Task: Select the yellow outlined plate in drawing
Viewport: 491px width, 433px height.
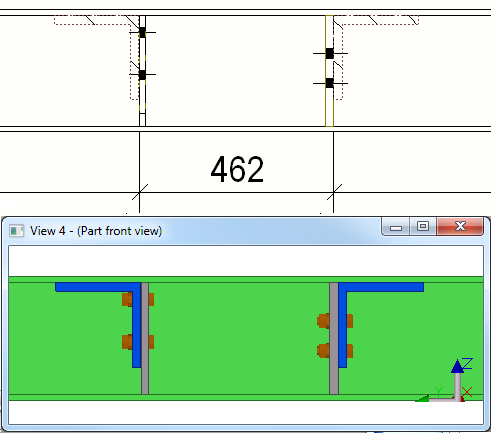Action: [x=329, y=71]
